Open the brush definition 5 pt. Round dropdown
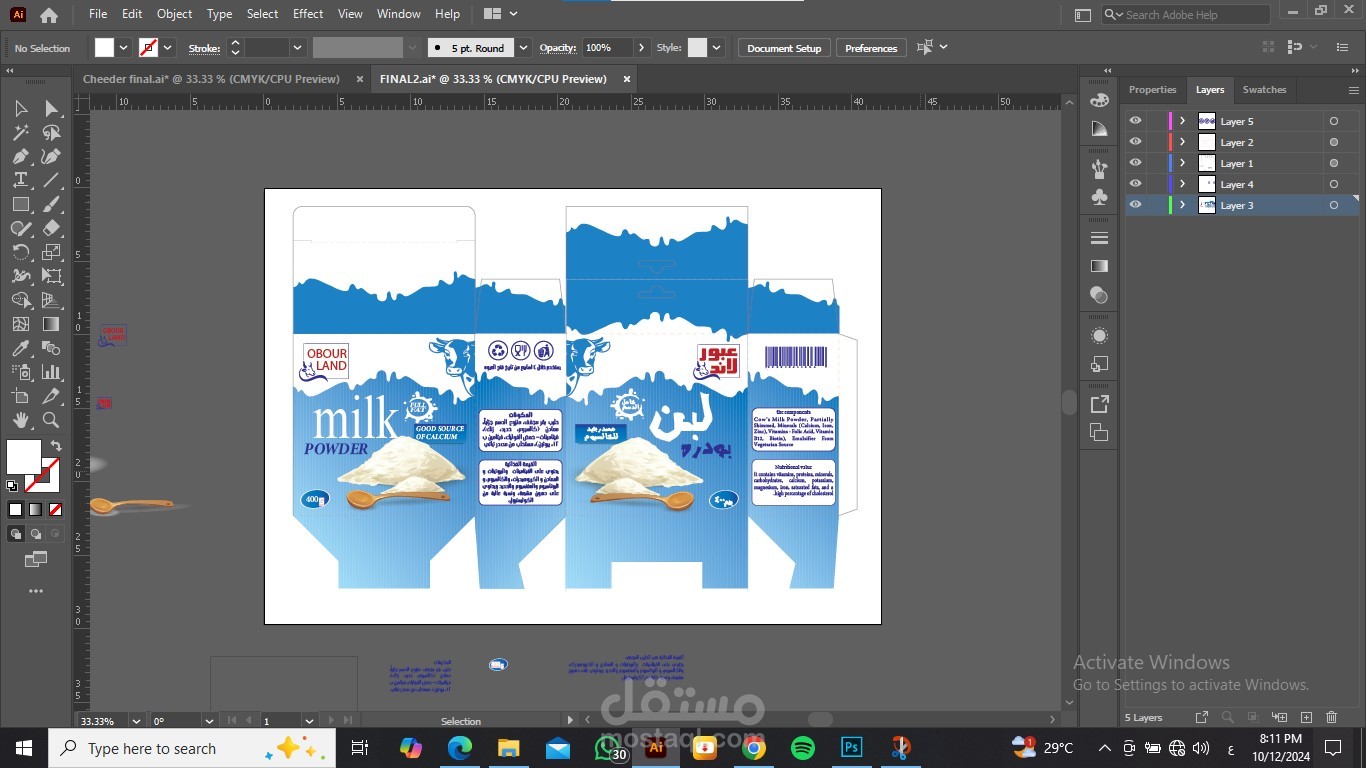The height and width of the screenshot is (768, 1366). (523, 48)
